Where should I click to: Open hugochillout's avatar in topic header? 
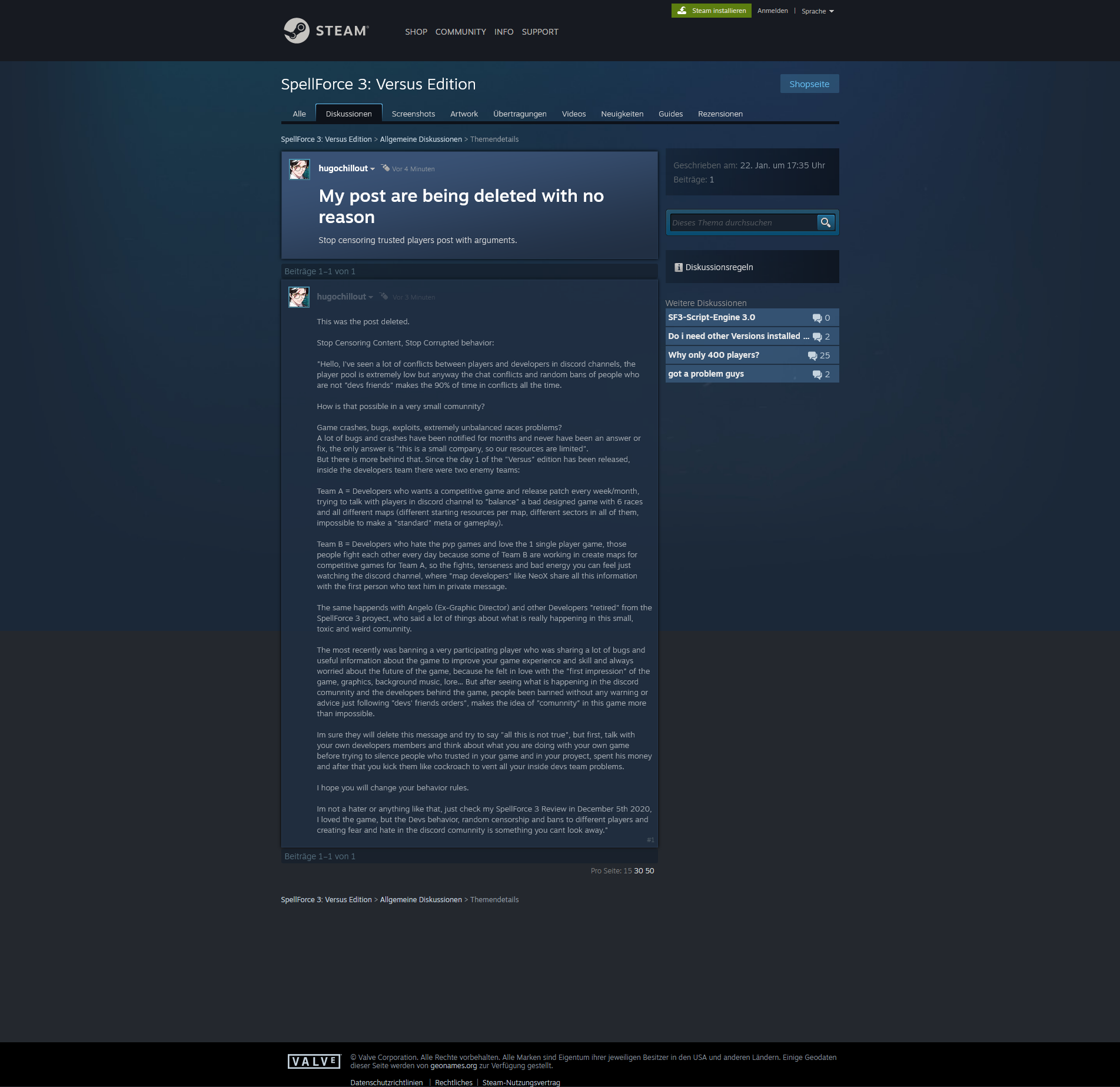pyautogui.click(x=300, y=169)
